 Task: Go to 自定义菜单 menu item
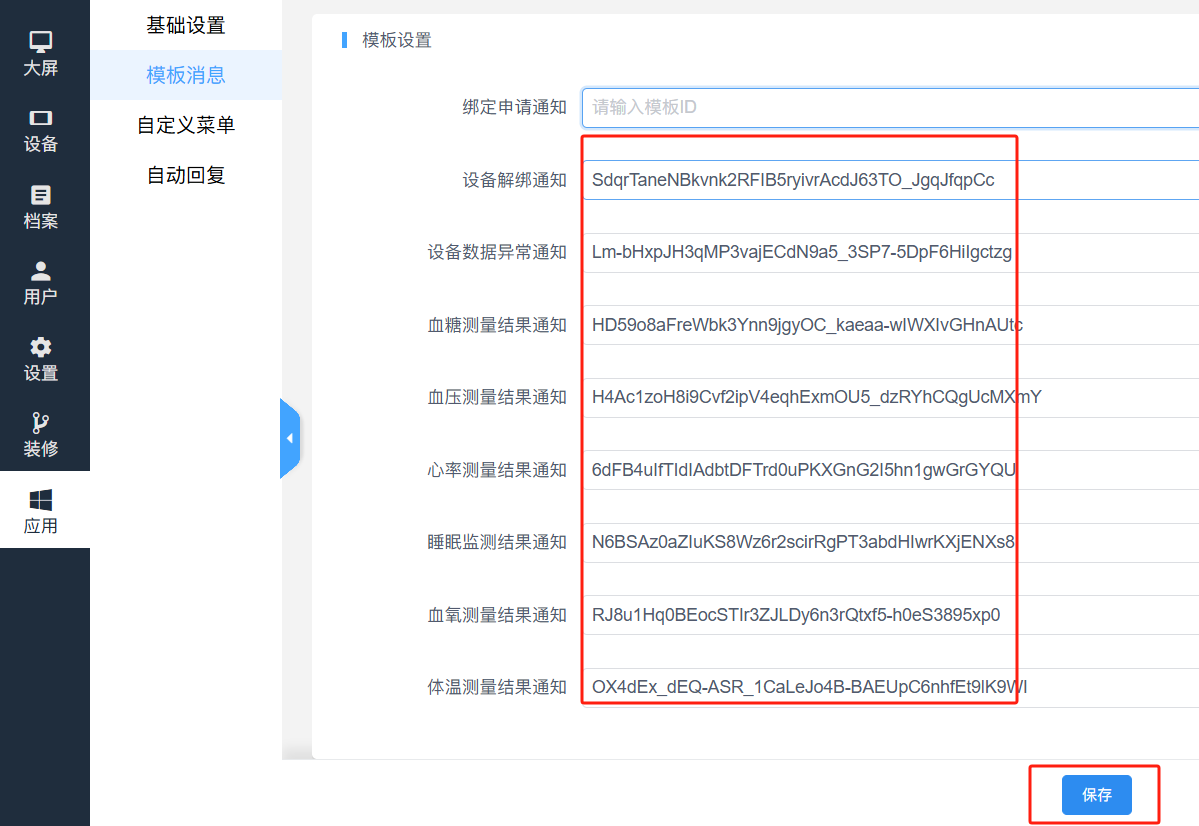pyautogui.click(x=186, y=125)
